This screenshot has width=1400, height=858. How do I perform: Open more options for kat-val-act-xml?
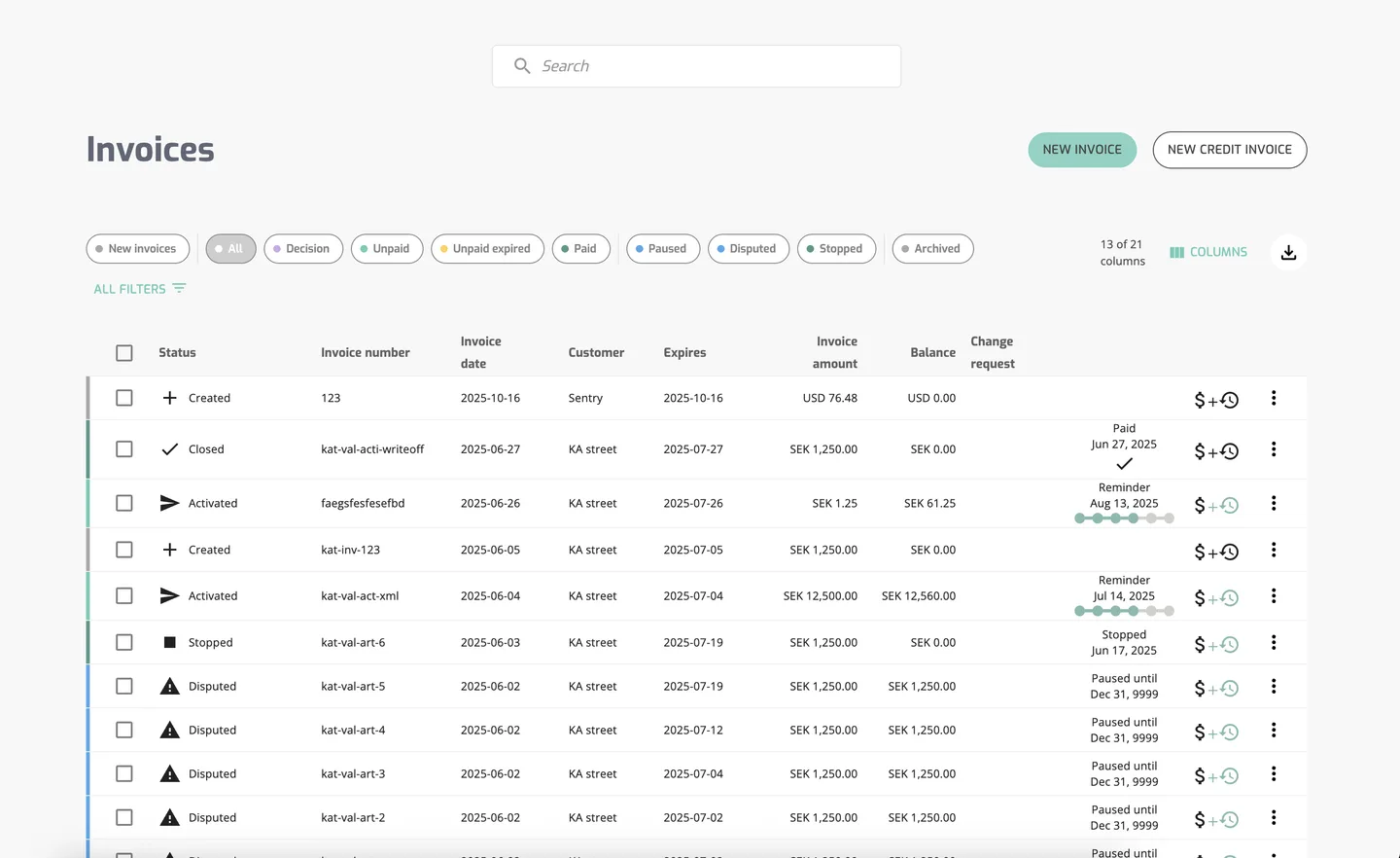(1274, 595)
